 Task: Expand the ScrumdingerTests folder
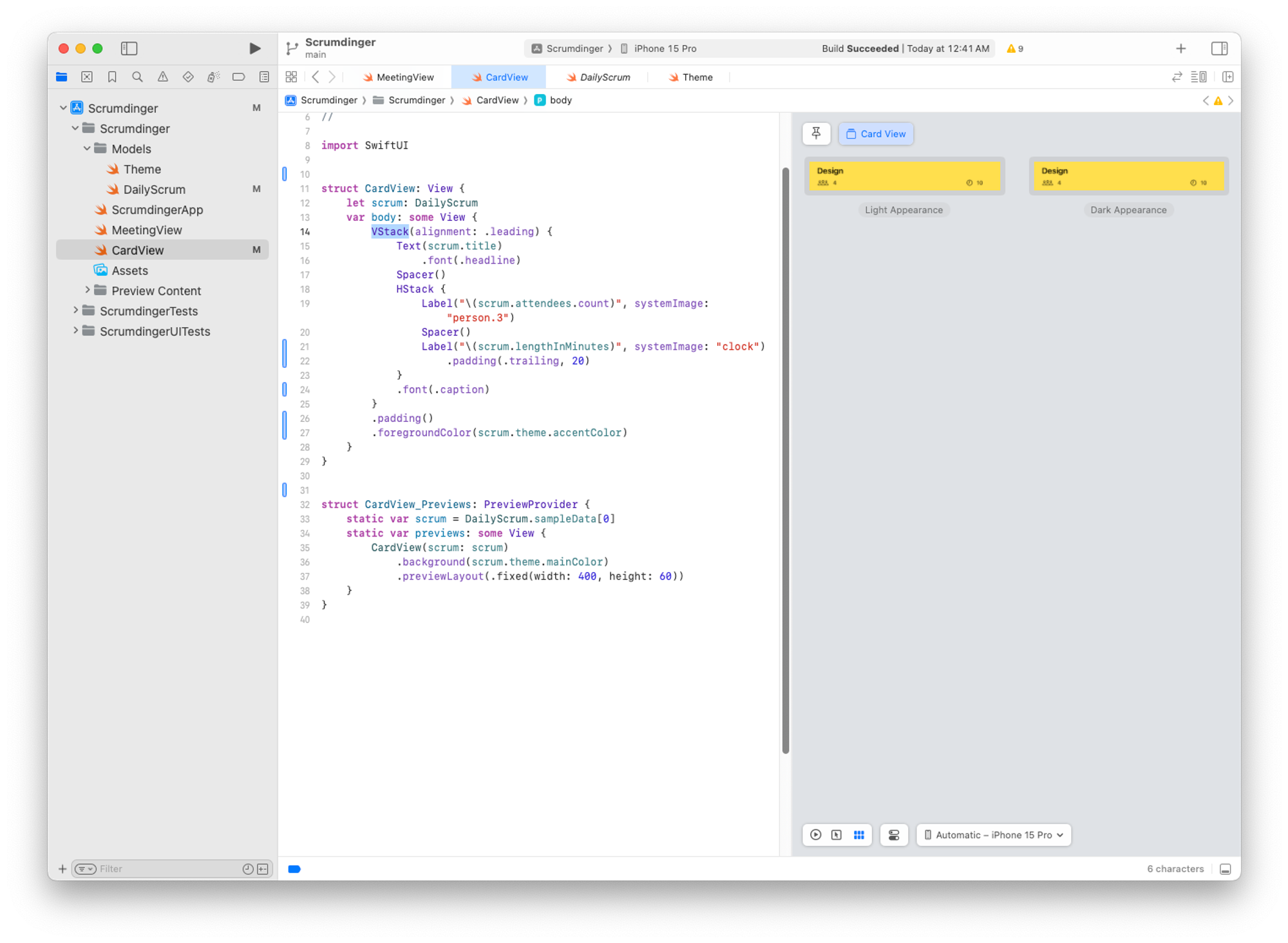pos(75,310)
